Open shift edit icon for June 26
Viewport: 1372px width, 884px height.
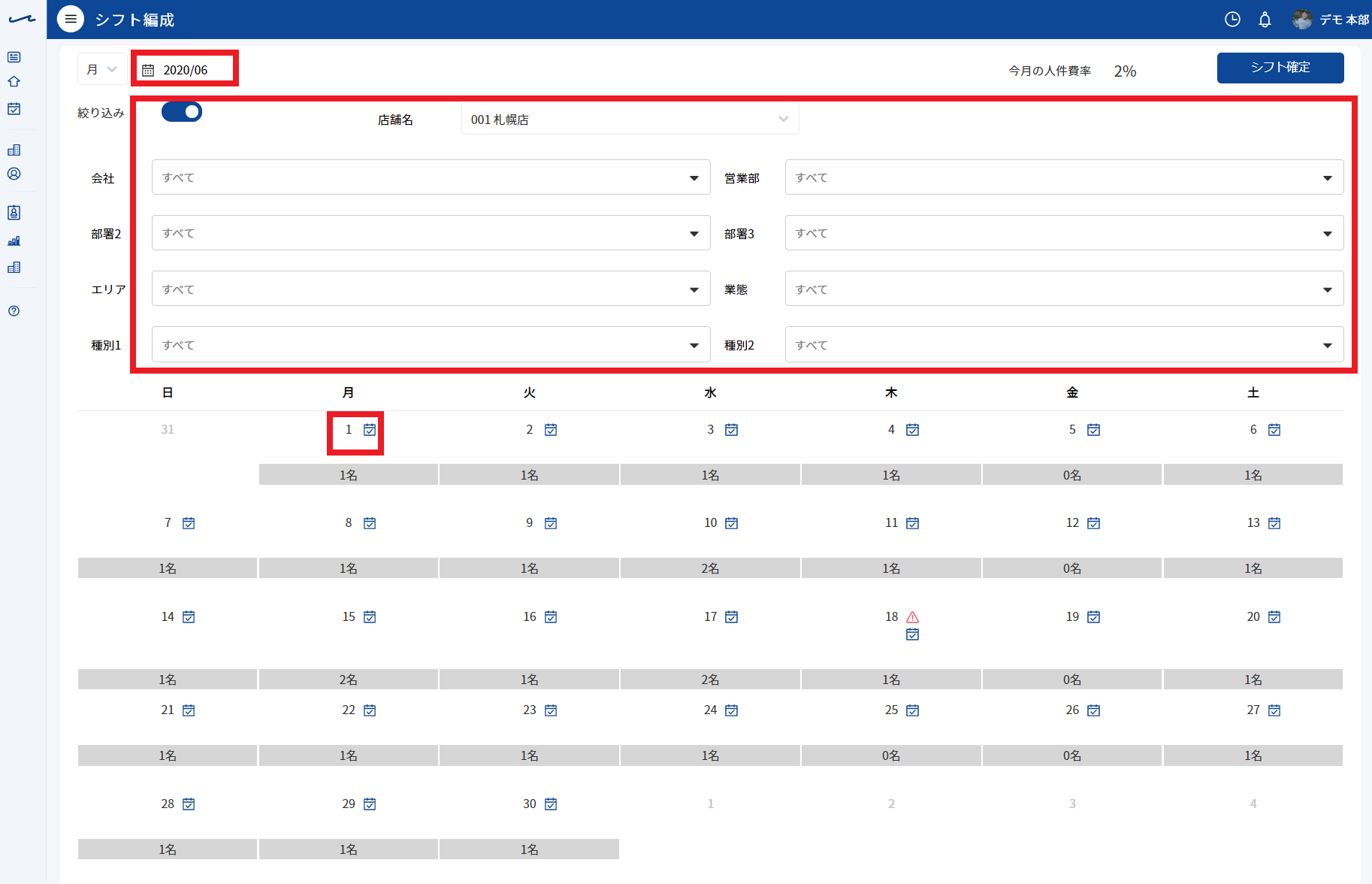click(x=1094, y=710)
